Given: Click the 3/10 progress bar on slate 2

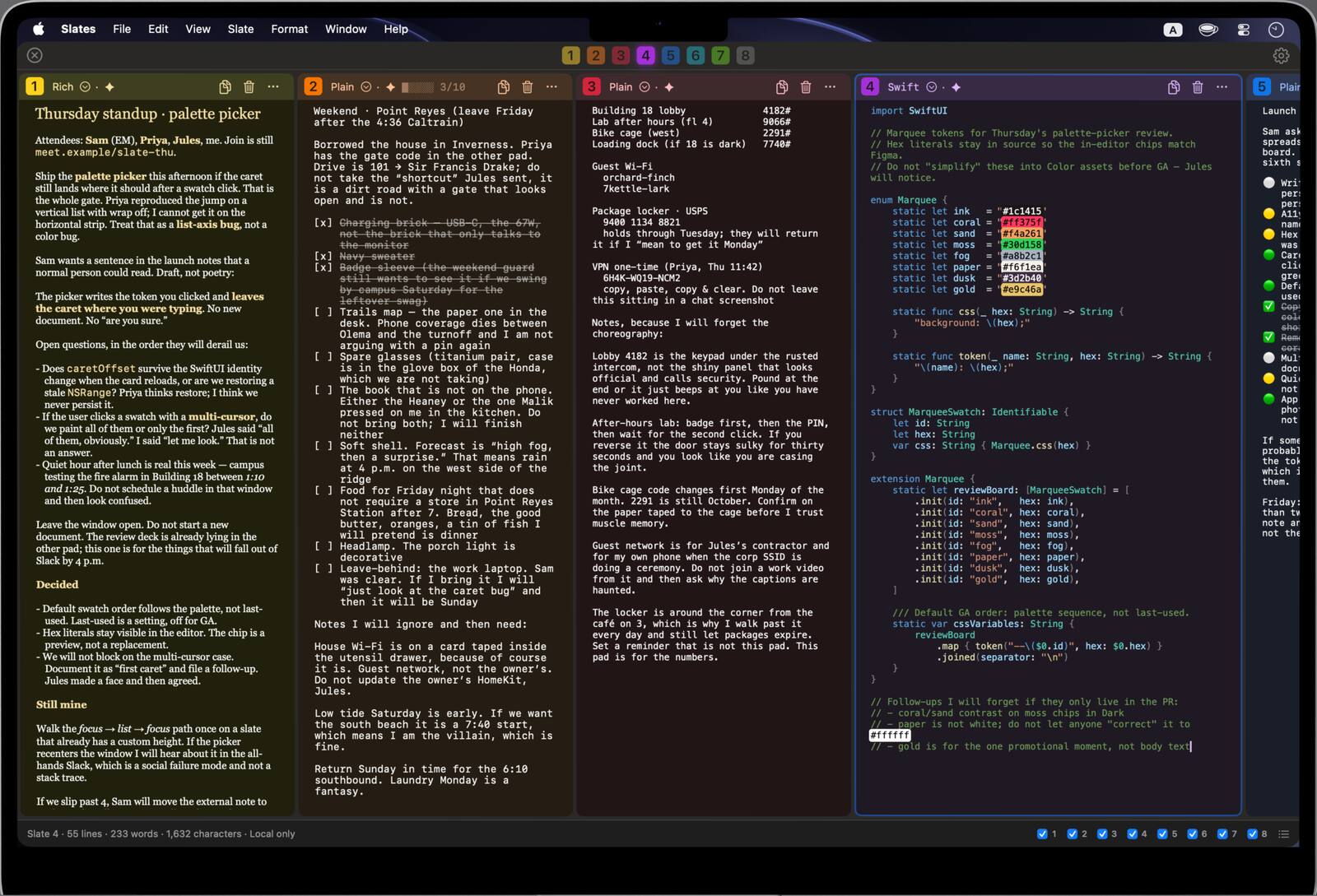Looking at the screenshot, I should 417,86.
